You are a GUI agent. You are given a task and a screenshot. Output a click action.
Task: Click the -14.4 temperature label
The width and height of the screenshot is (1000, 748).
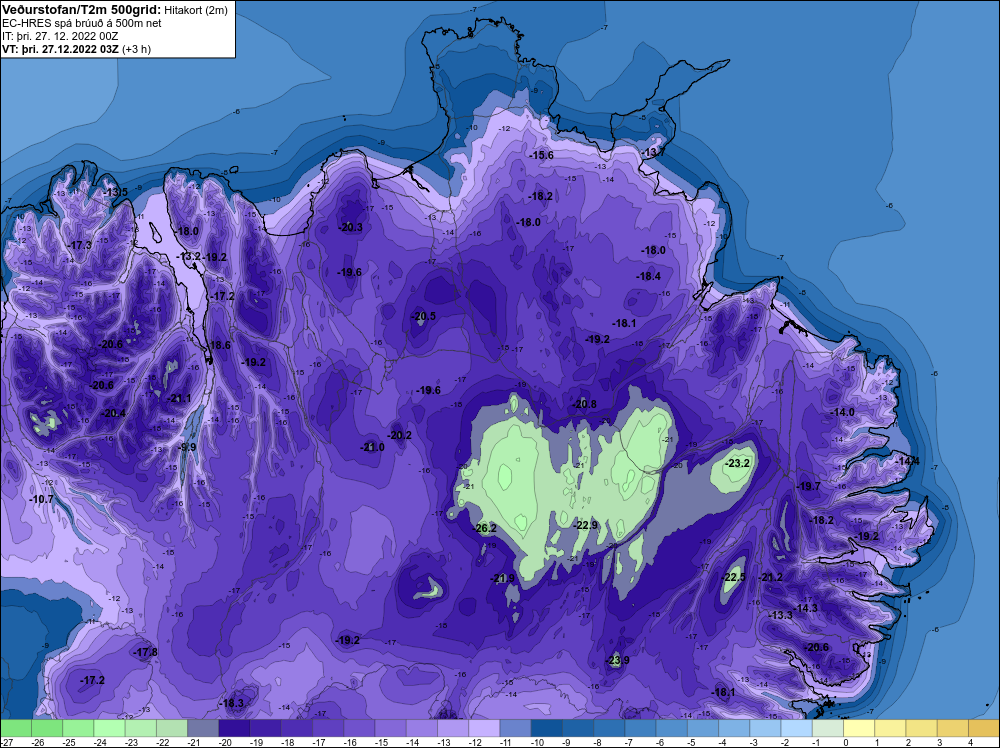(908, 460)
